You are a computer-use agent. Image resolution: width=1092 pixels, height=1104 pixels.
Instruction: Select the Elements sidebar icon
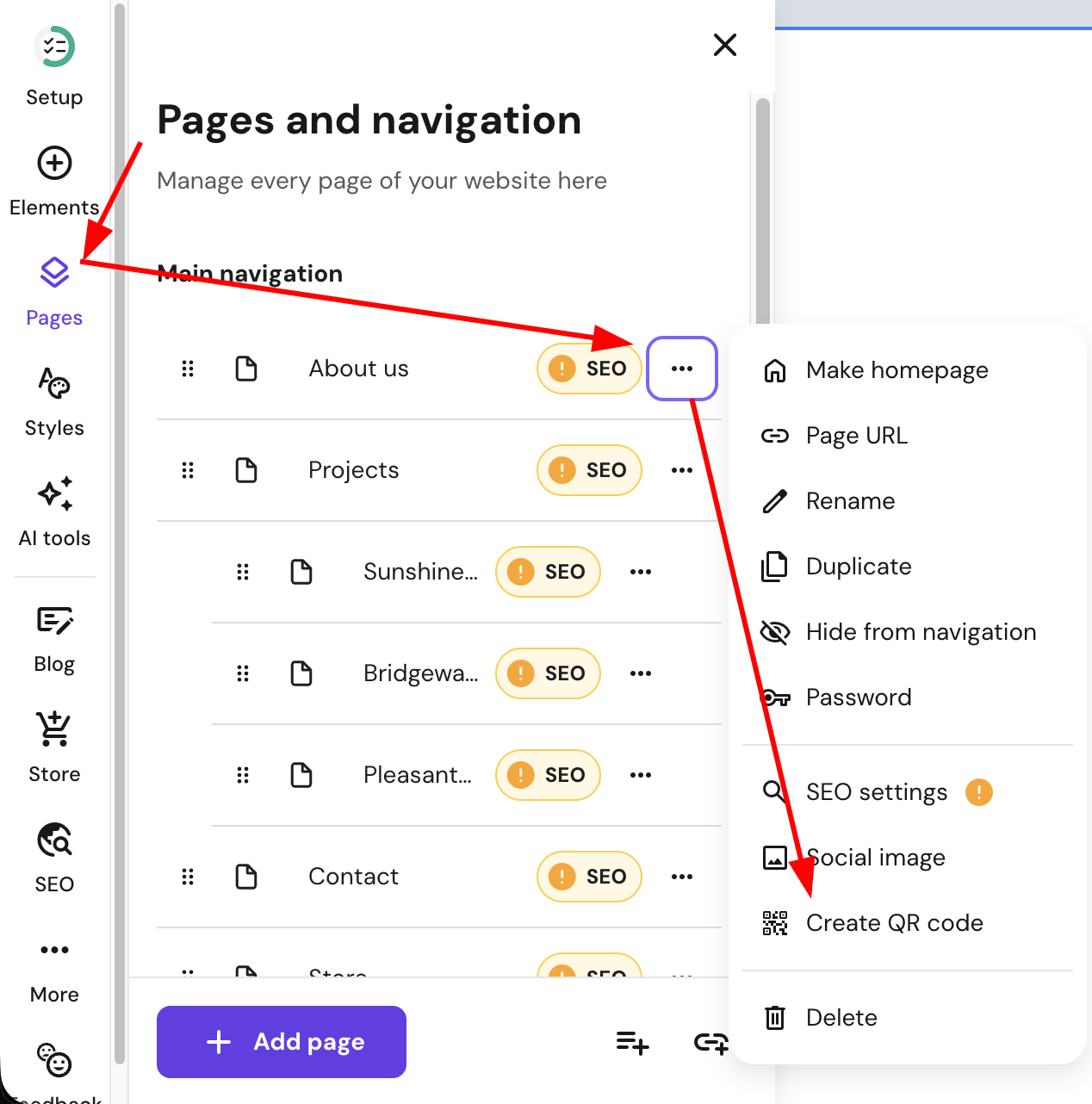54,163
